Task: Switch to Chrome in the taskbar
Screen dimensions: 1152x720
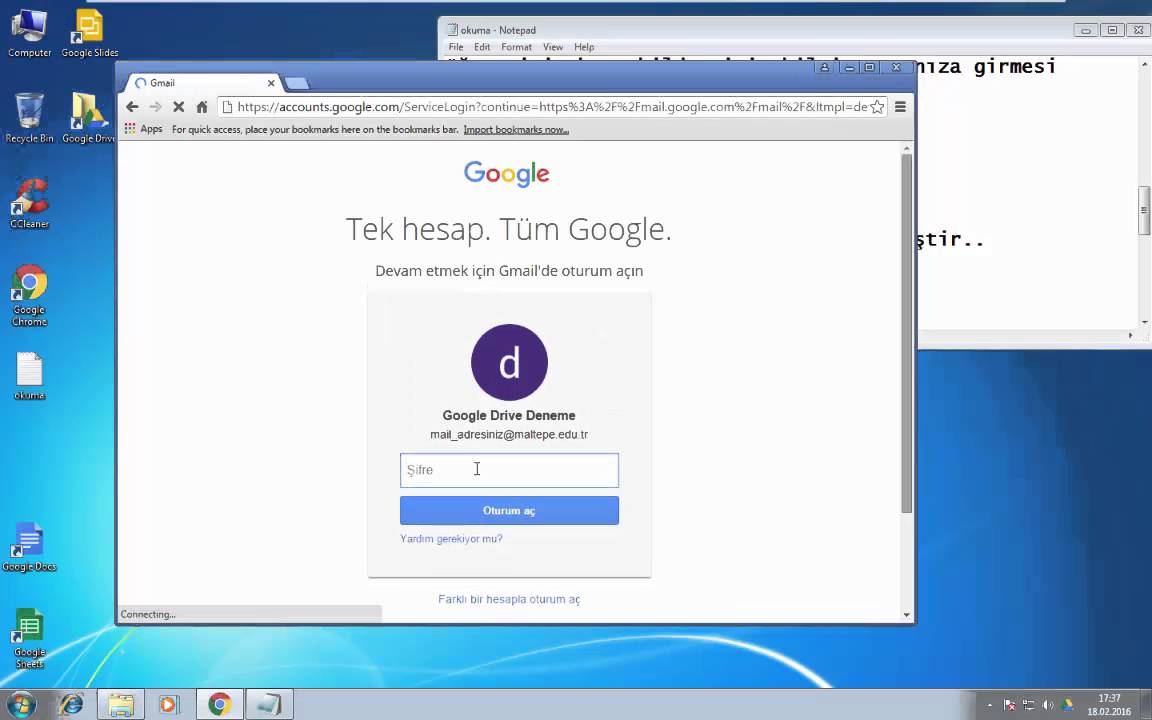Action: coord(219,705)
